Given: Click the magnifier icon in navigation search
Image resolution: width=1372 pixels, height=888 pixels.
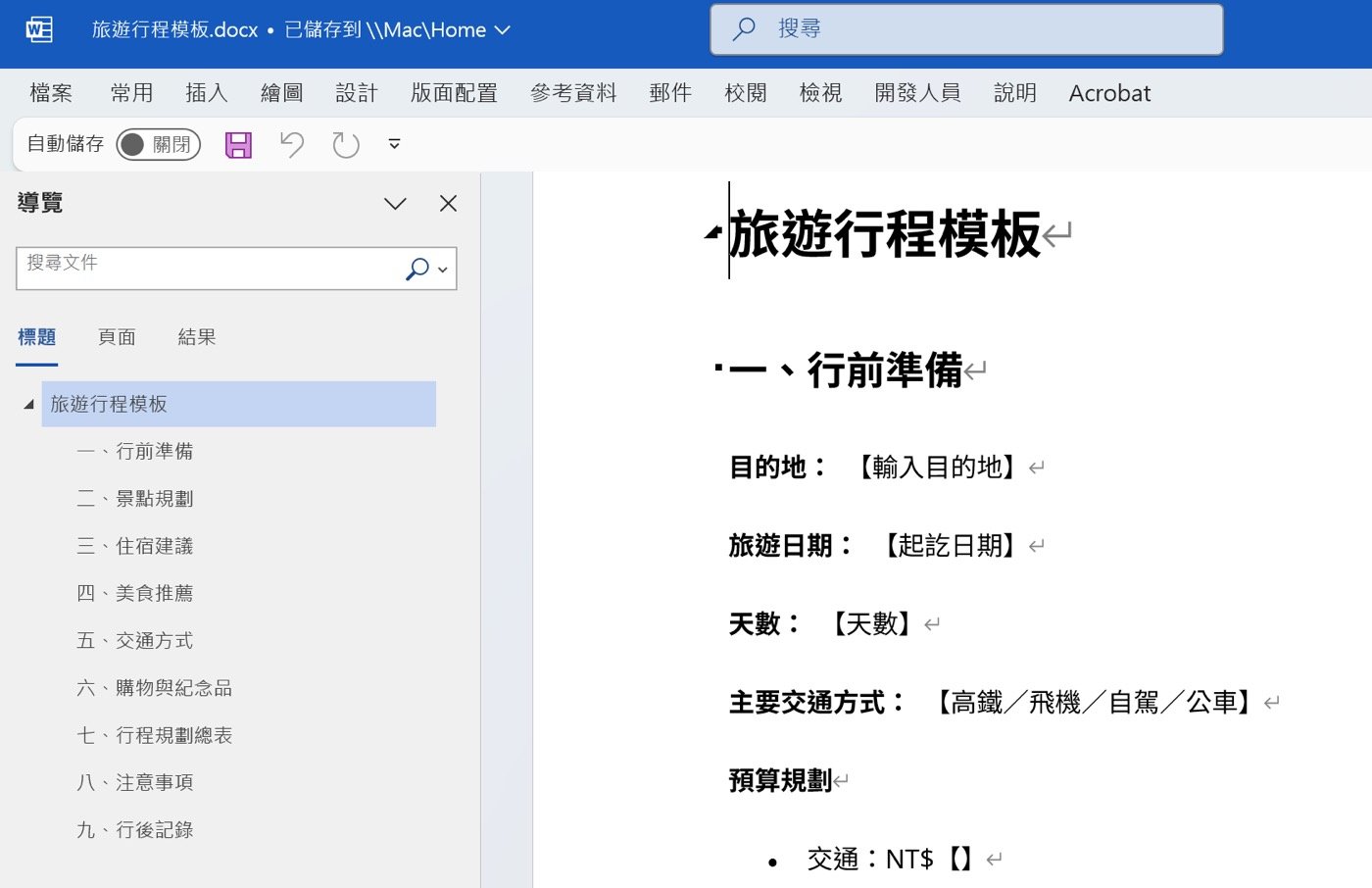Looking at the screenshot, I should click(417, 269).
